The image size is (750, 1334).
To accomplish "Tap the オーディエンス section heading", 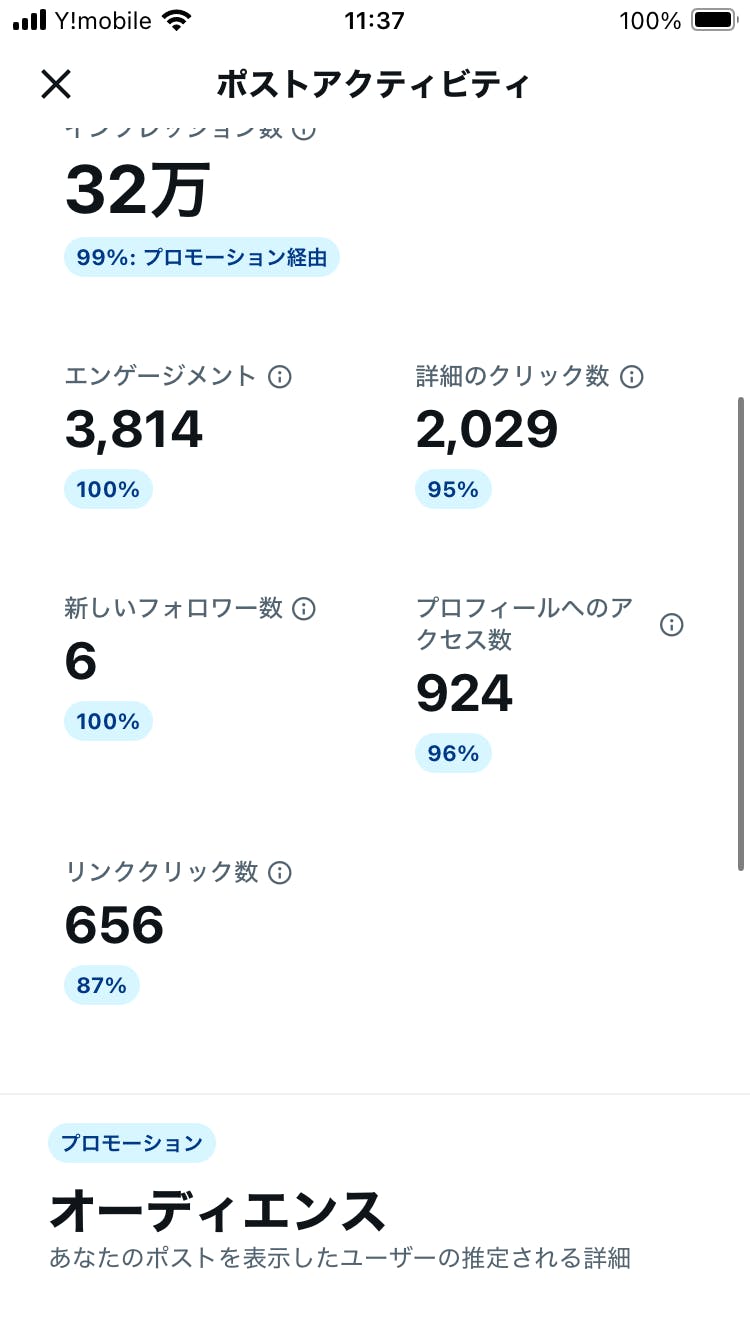I will click(x=217, y=1211).
